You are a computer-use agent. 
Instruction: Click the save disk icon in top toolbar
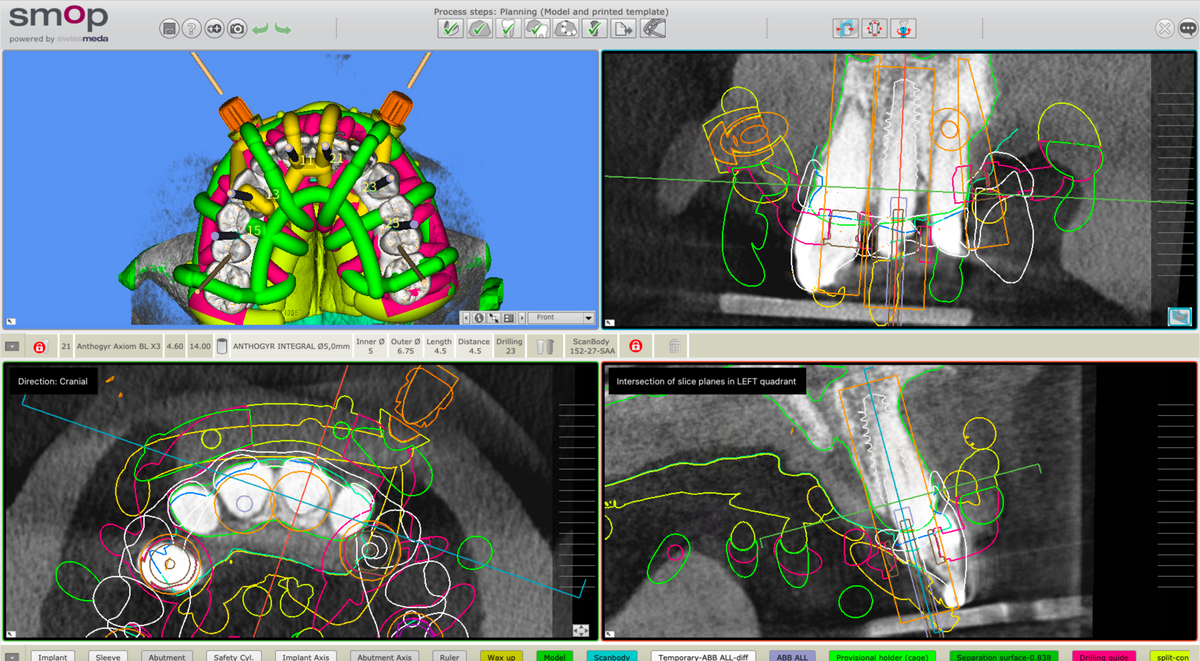pos(169,29)
